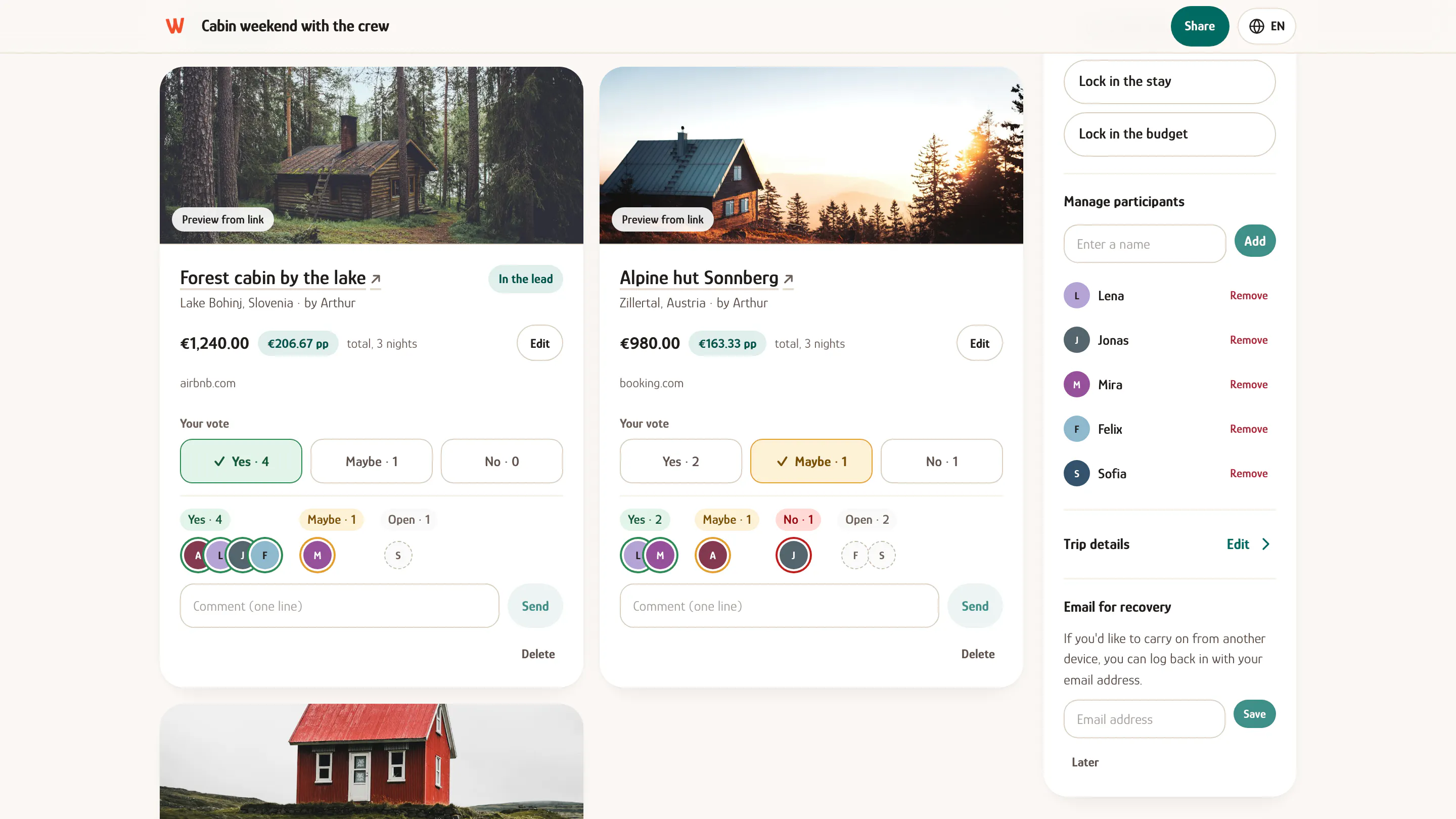Click Jonas's avatar in participants list
Viewport: 1456px width, 819px height.
coord(1076,340)
